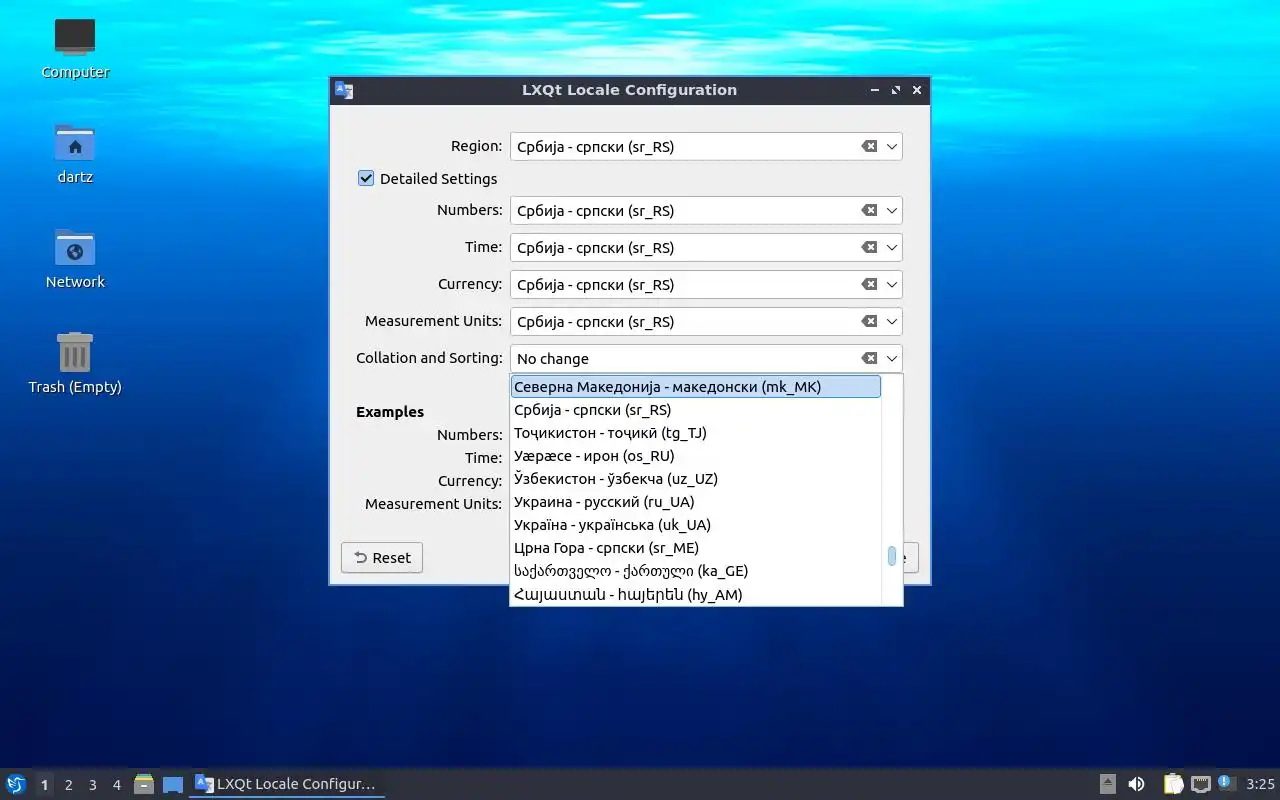This screenshot has height=800, width=1280.
Task: Click the show desktop icon in taskbar
Action: tap(173, 784)
